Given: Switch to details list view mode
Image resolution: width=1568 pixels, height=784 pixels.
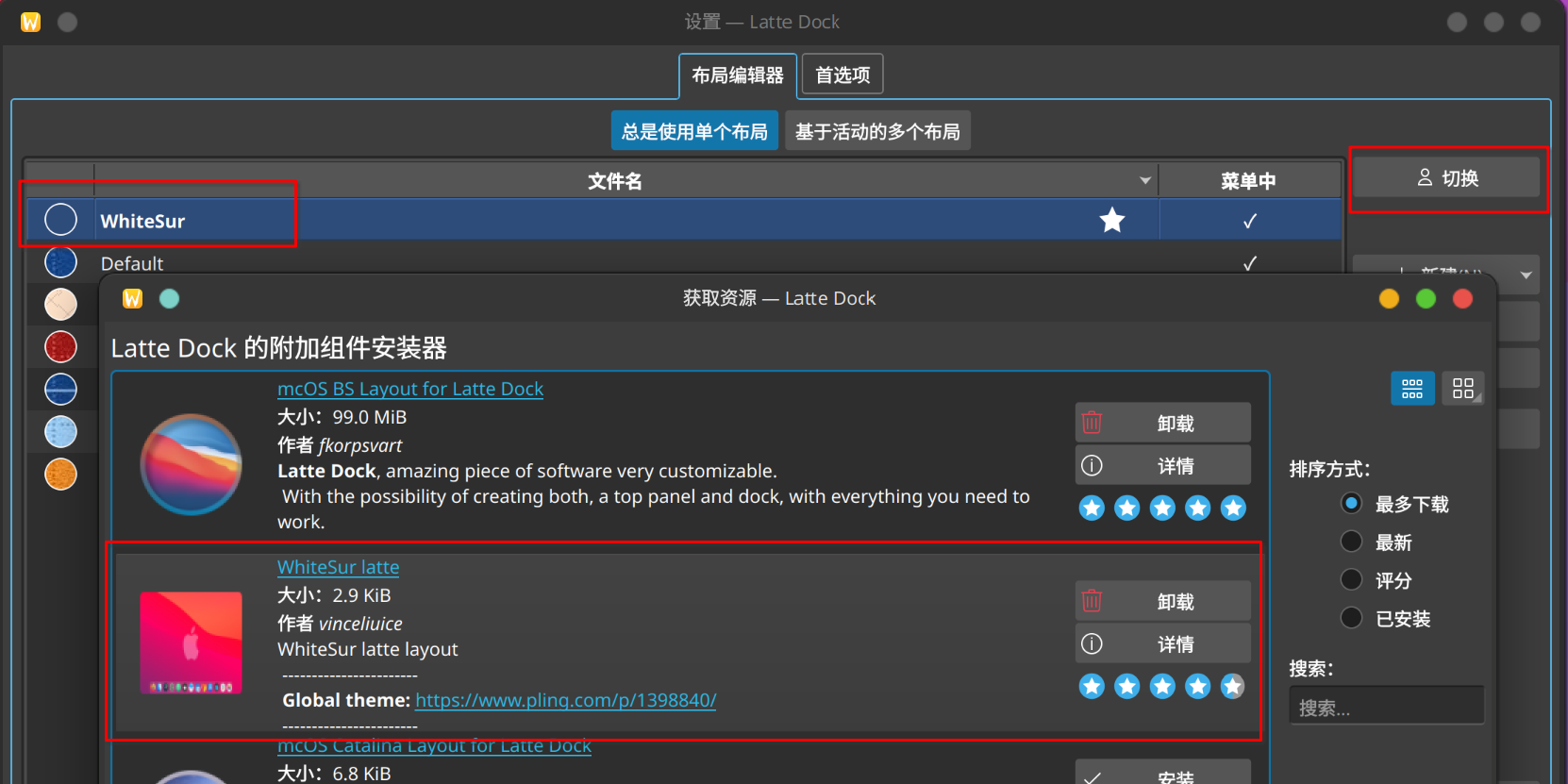Looking at the screenshot, I should (1412, 389).
